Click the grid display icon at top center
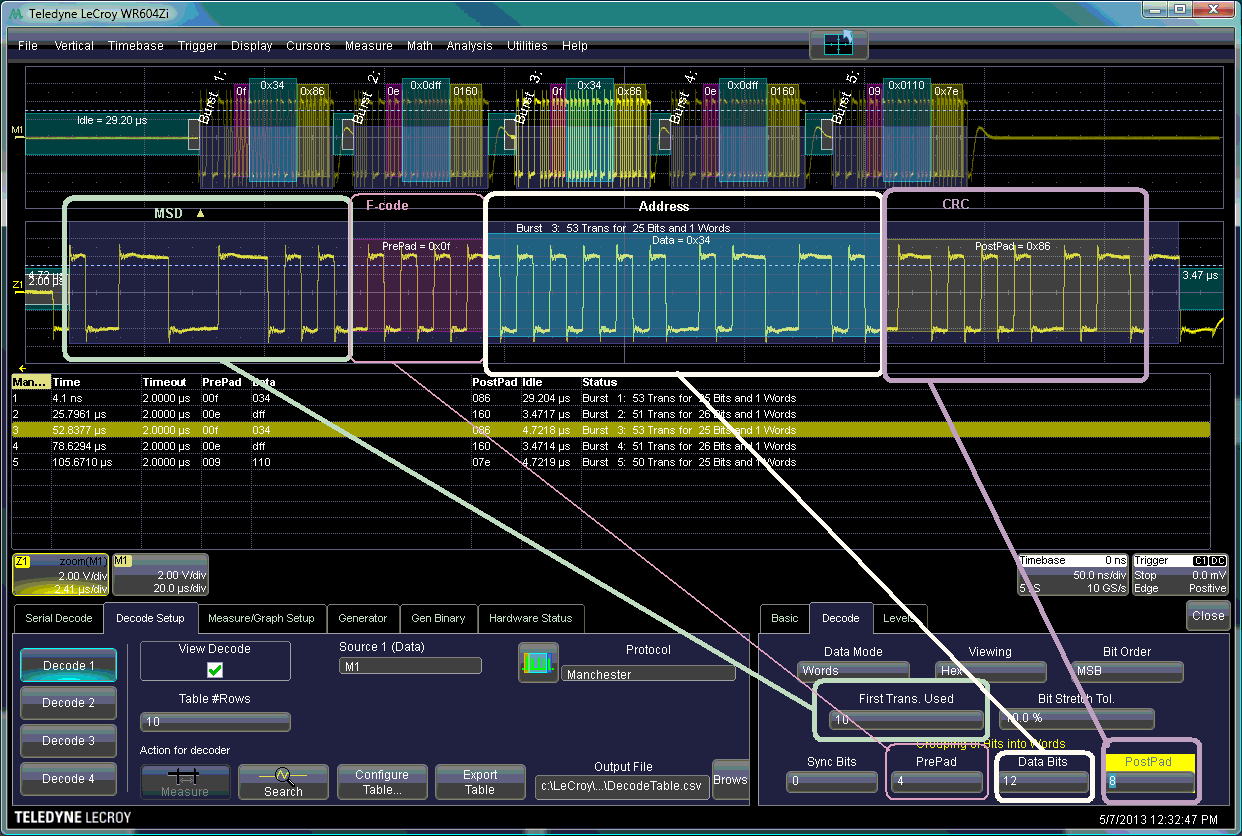 [x=838, y=44]
